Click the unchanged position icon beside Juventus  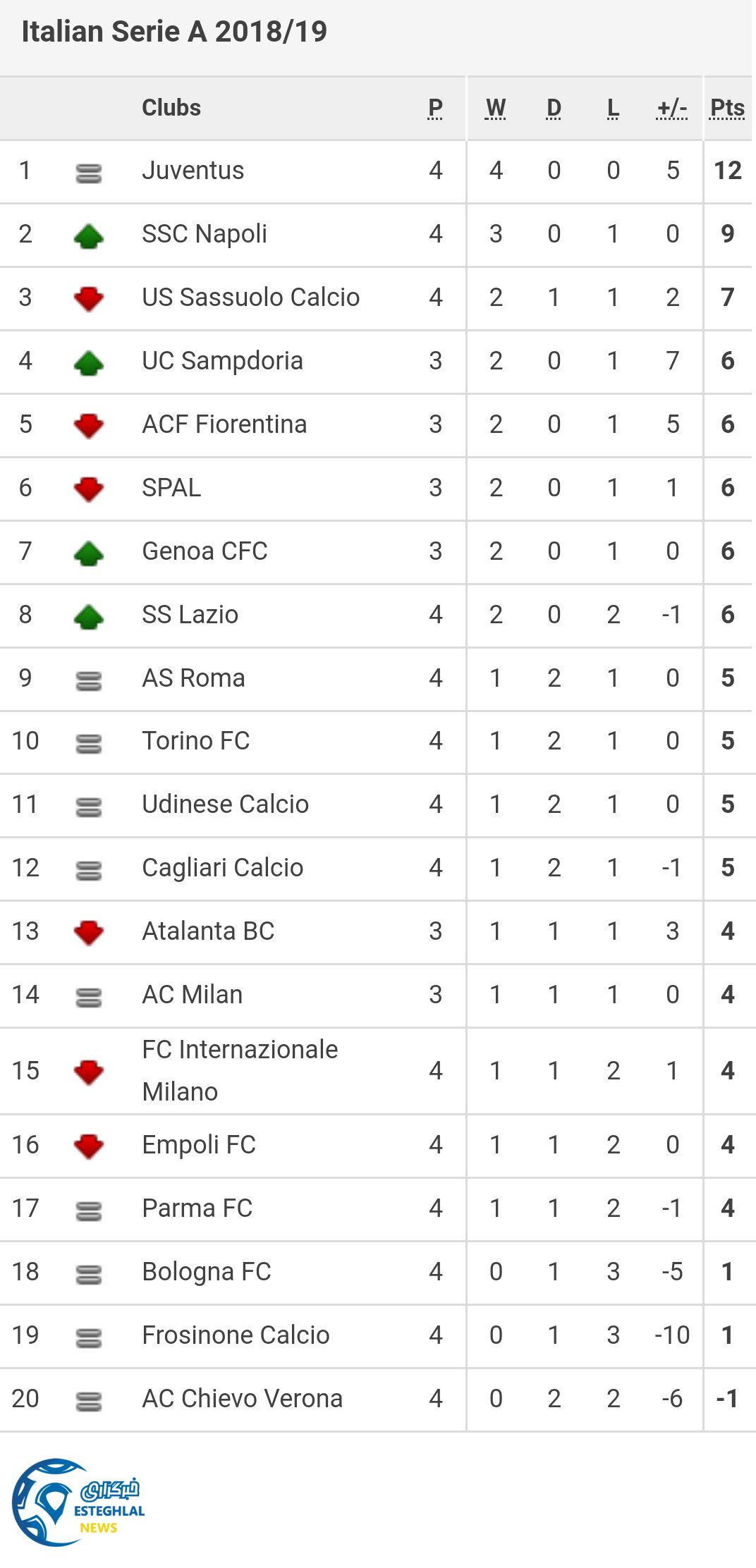[x=89, y=173]
